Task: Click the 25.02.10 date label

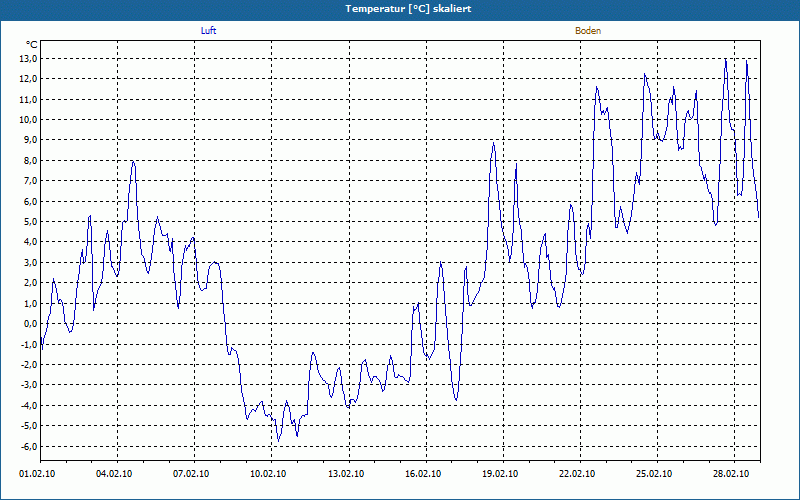Action: (654, 474)
